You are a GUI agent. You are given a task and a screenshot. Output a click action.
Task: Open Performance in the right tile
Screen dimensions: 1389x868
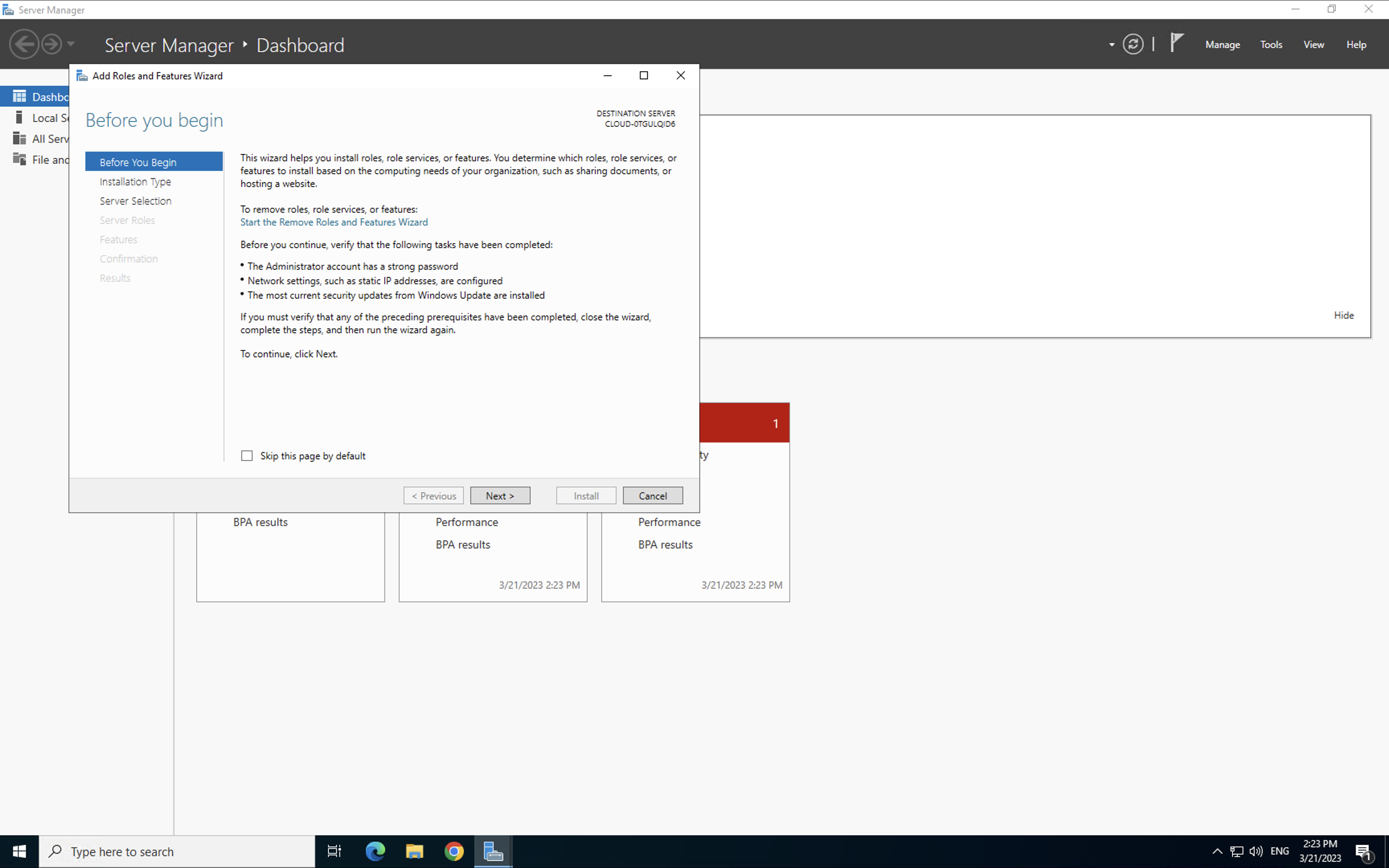669,522
